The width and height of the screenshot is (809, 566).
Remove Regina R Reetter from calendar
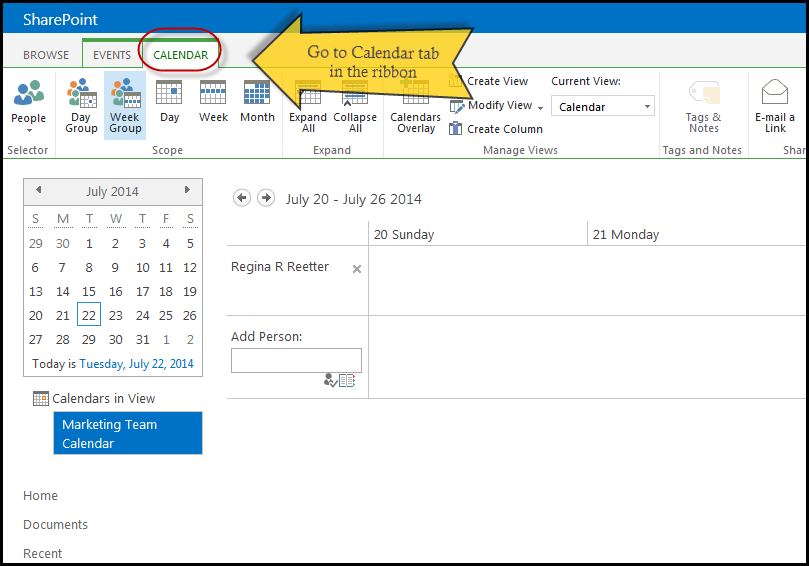coord(357,269)
